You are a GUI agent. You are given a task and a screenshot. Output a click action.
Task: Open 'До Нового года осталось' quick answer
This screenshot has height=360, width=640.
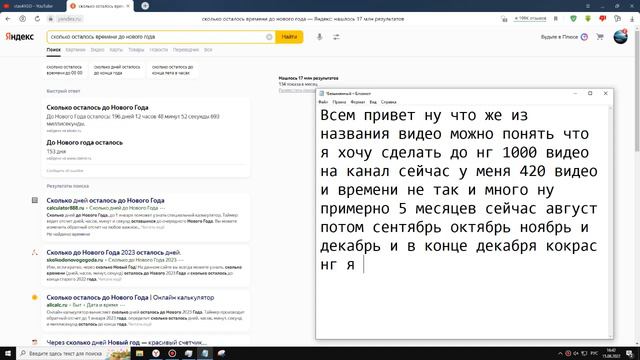pyautogui.click(x=84, y=142)
